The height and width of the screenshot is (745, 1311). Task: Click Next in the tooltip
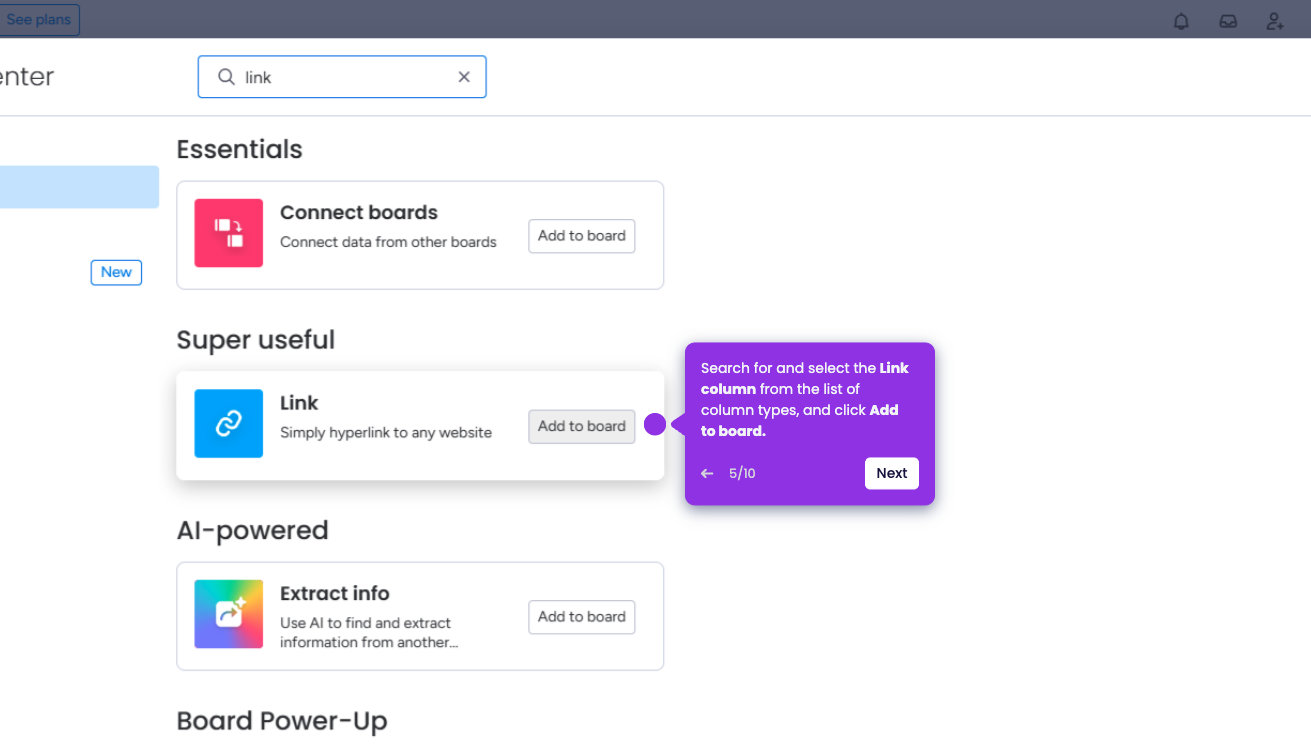(892, 474)
